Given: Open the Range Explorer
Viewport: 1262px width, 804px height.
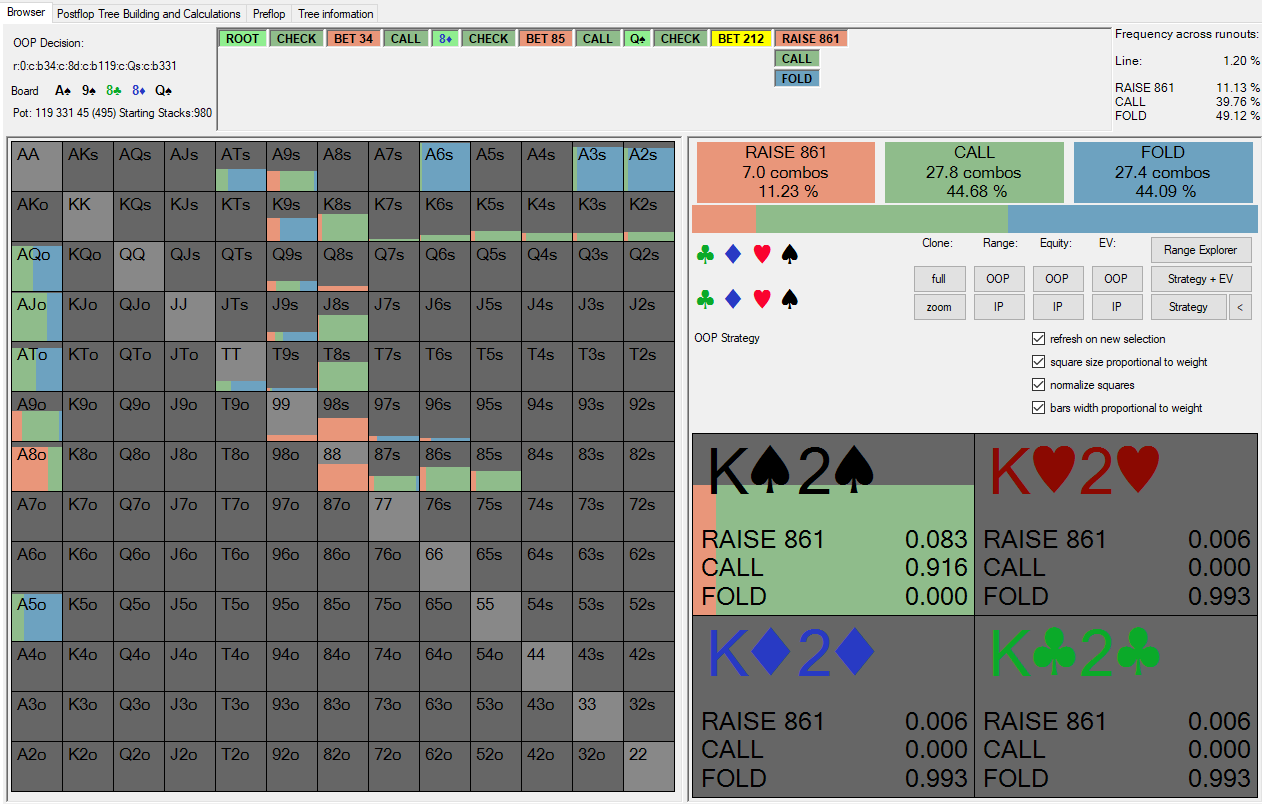Looking at the screenshot, I should 1201,250.
